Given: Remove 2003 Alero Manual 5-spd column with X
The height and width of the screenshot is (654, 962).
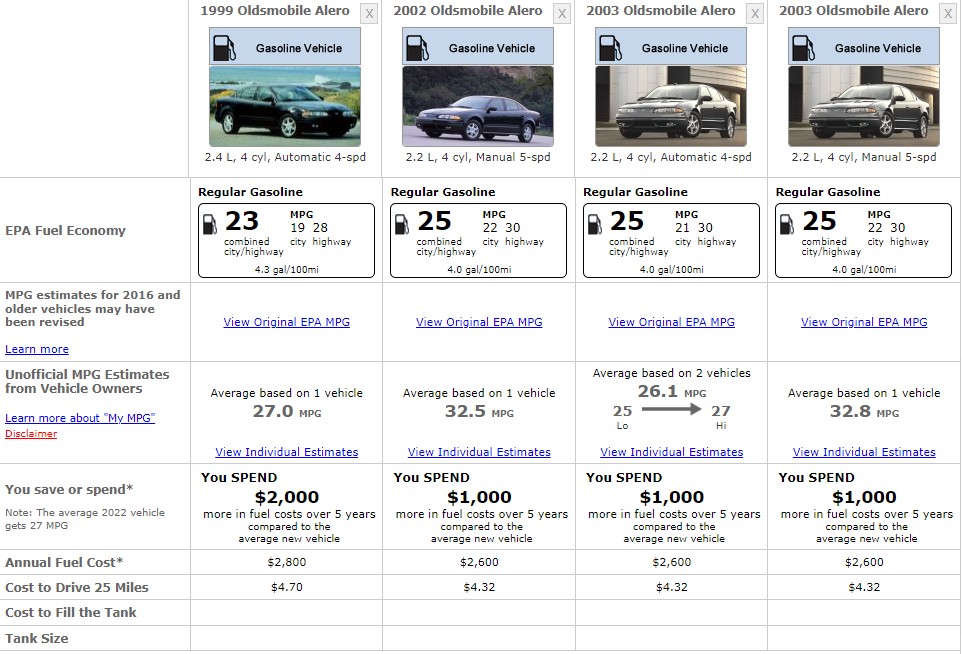Looking at the screenshot, I should point(948,13).
